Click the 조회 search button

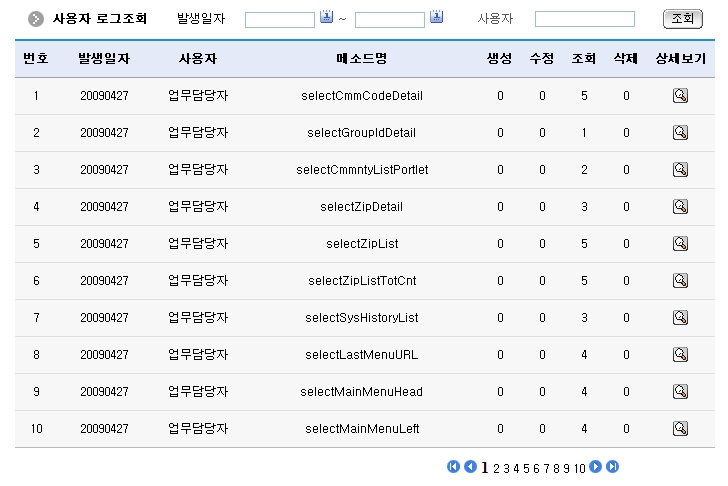point(681,19)
